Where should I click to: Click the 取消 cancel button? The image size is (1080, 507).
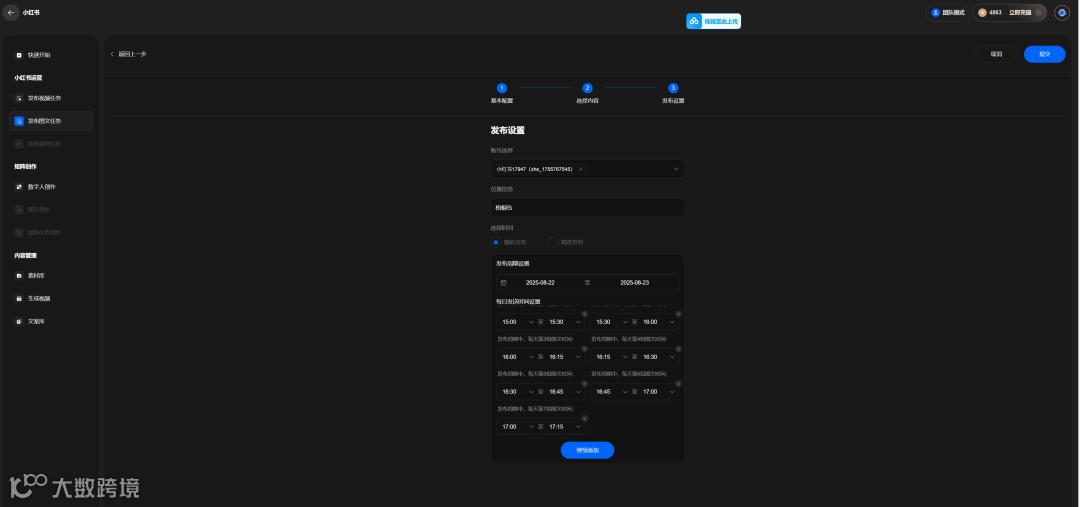pos(996,54)
